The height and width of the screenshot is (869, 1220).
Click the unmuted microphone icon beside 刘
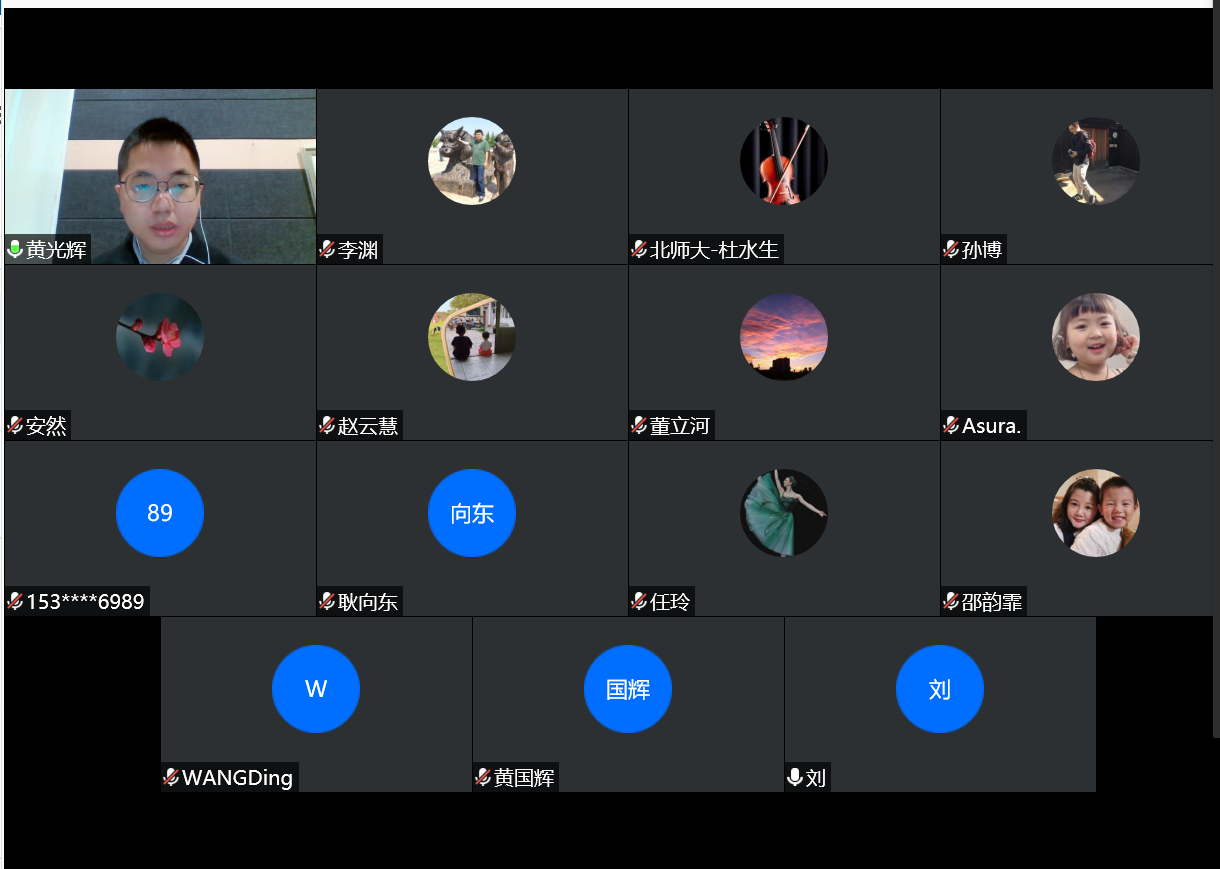pyautogui.click(x=795, y=777)
